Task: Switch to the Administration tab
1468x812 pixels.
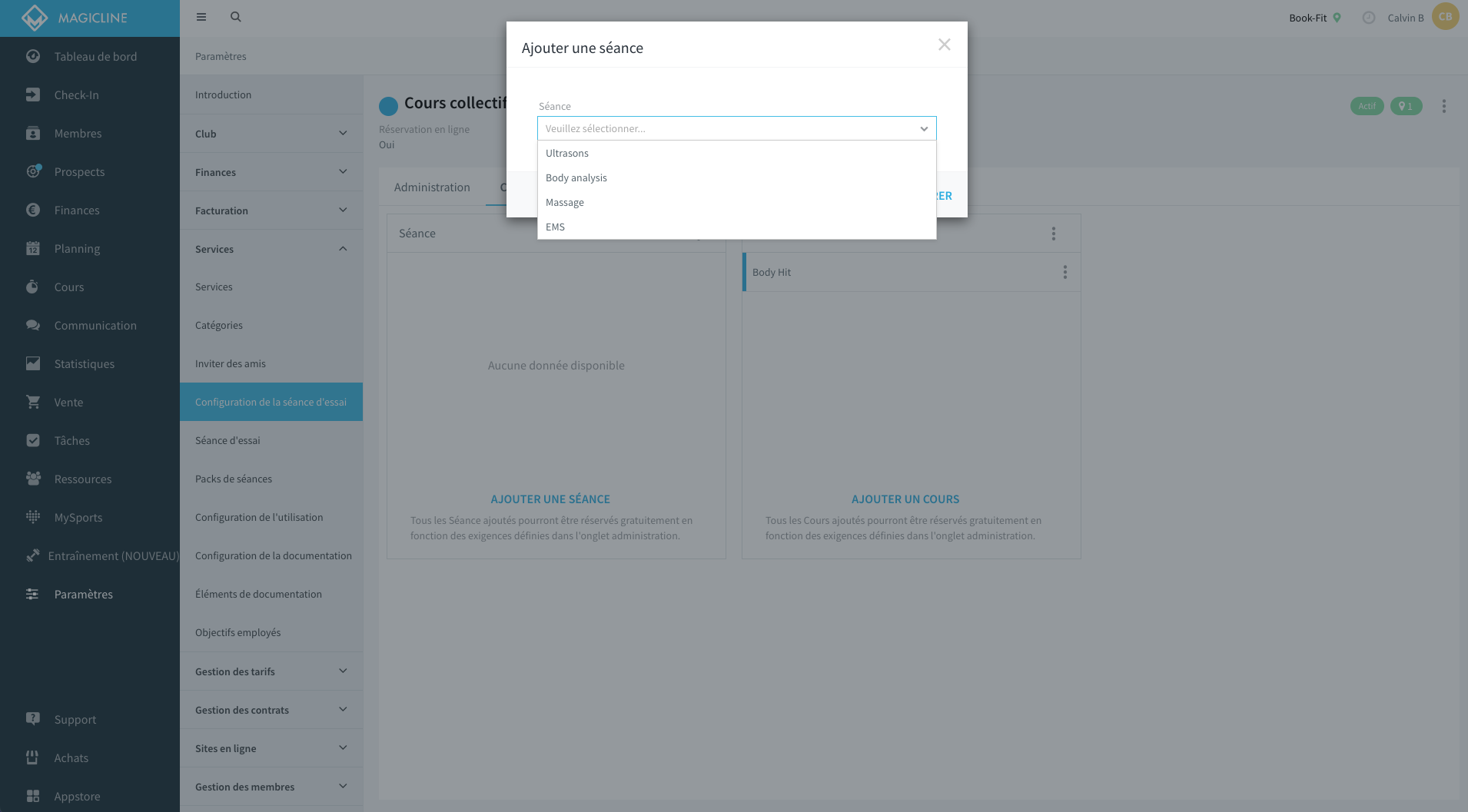Action: click(x=432, y=187)
